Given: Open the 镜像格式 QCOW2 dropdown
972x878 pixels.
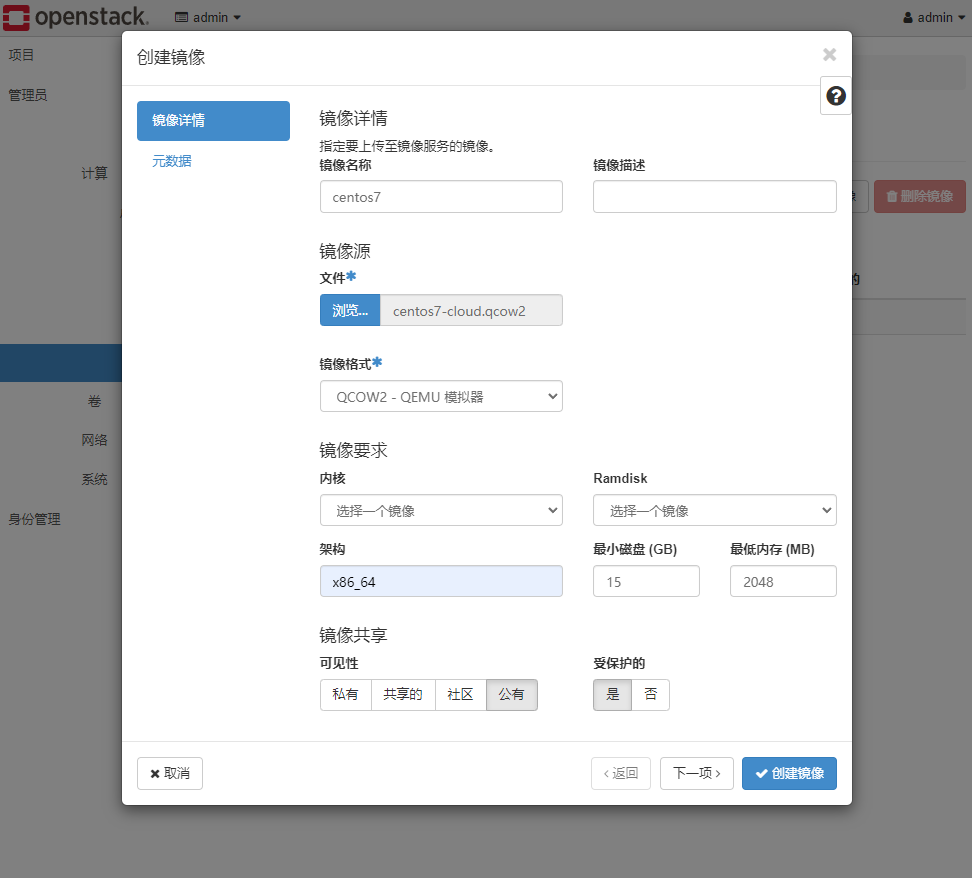Looking at the screenshot, I should tap(441, 396).
